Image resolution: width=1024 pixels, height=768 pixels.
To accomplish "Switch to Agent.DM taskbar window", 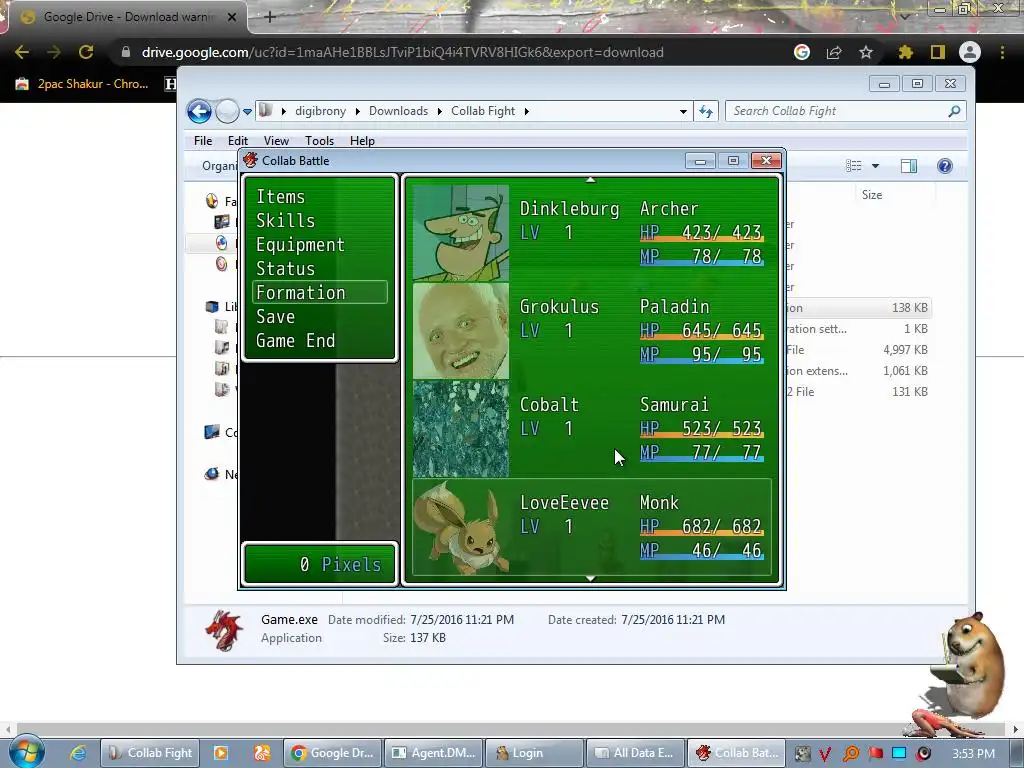I will [x=434, y=753].
